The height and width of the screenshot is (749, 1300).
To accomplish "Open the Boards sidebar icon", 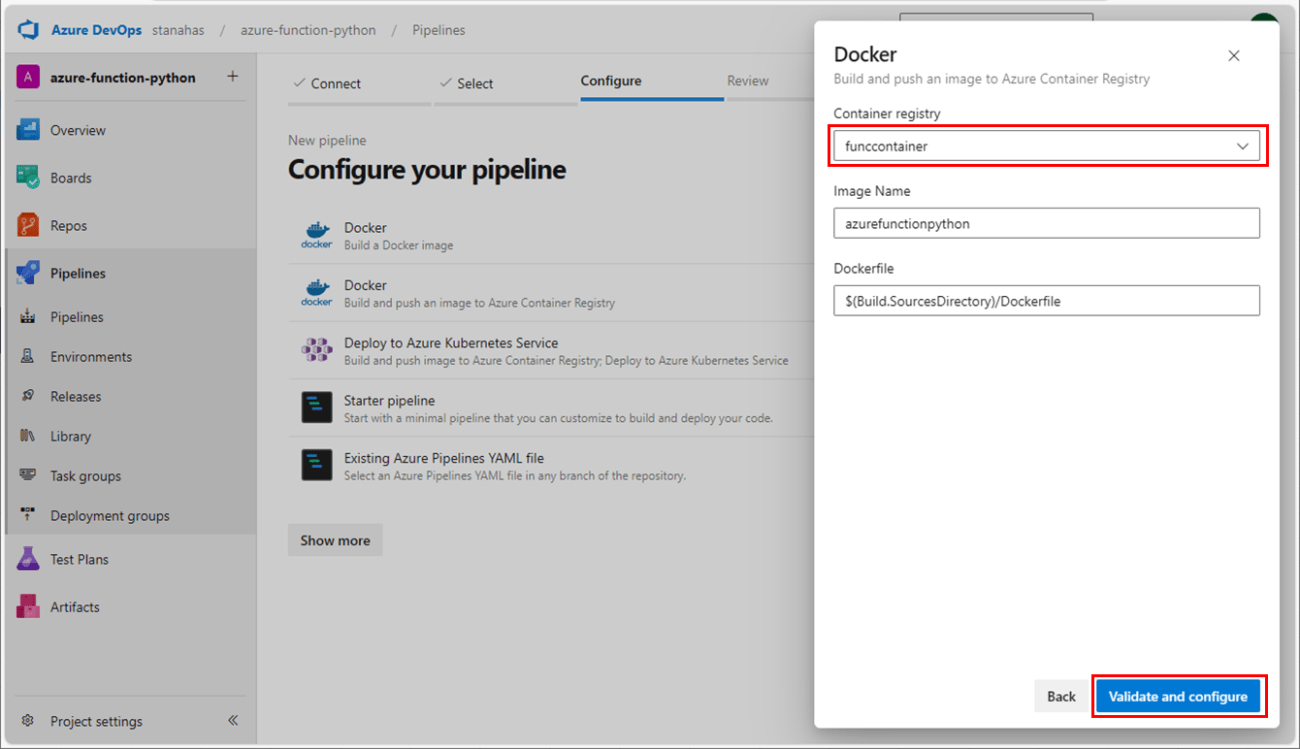I will (28, 178).
